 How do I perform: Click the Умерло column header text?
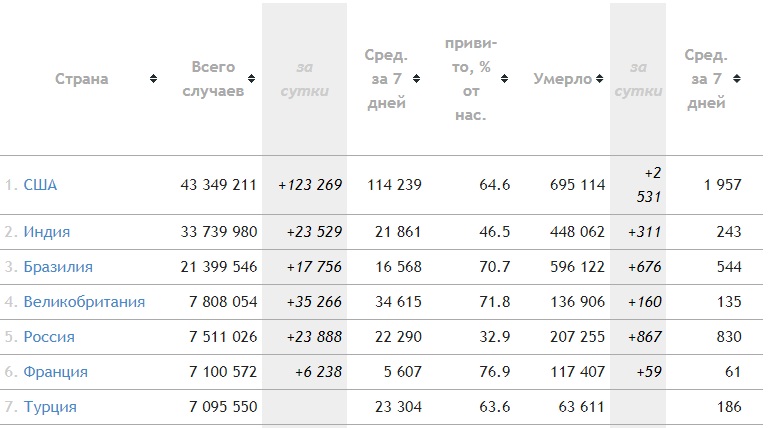coord(562,79)
